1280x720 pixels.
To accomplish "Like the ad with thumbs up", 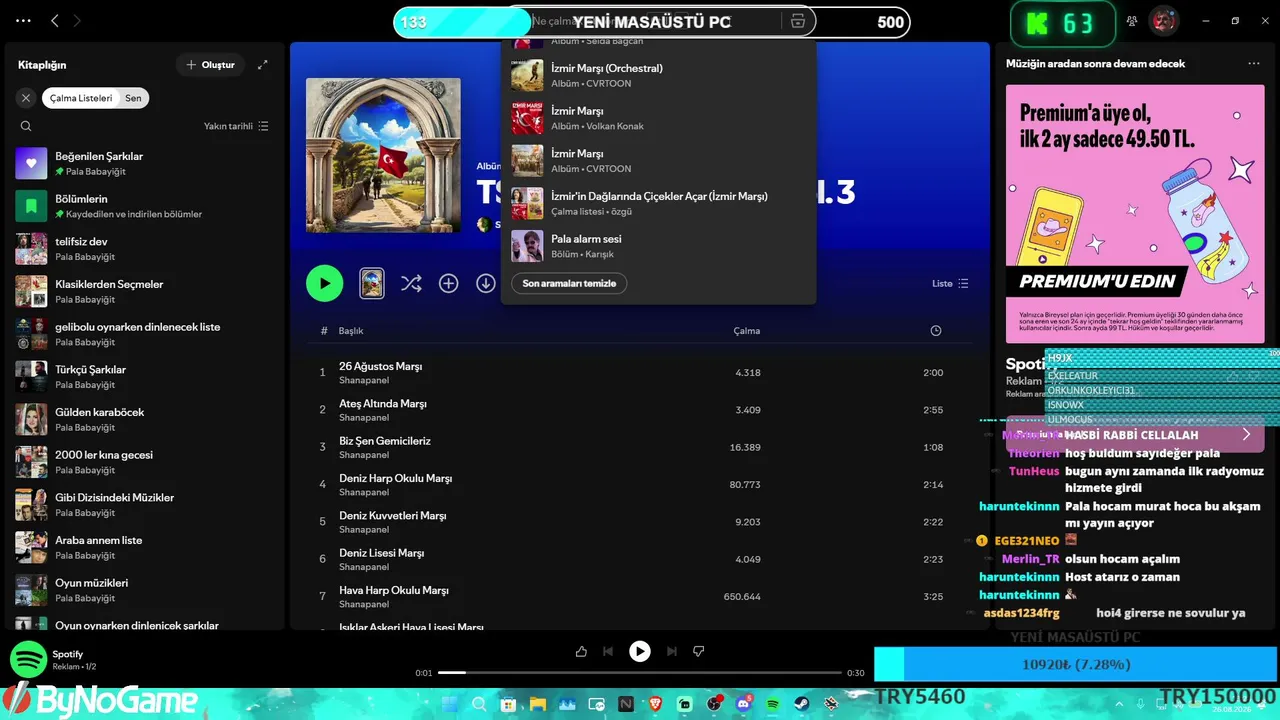I will (581, 652).
